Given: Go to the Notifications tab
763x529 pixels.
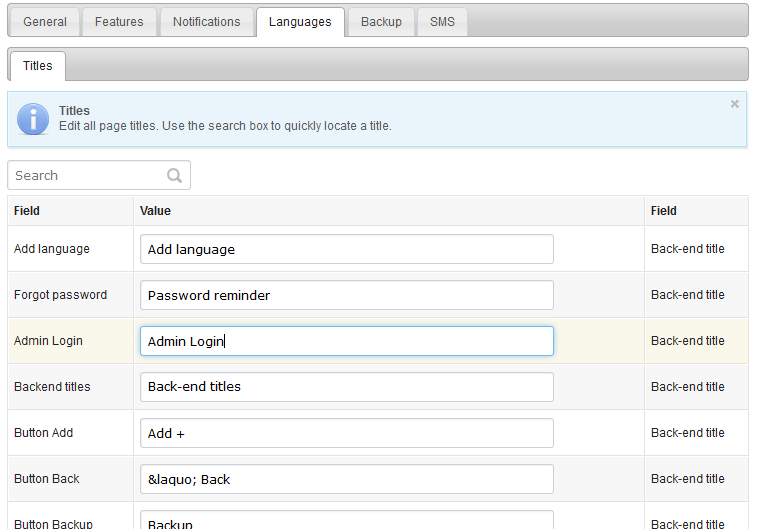Looking at the screenshot, I should coord(207,22).
